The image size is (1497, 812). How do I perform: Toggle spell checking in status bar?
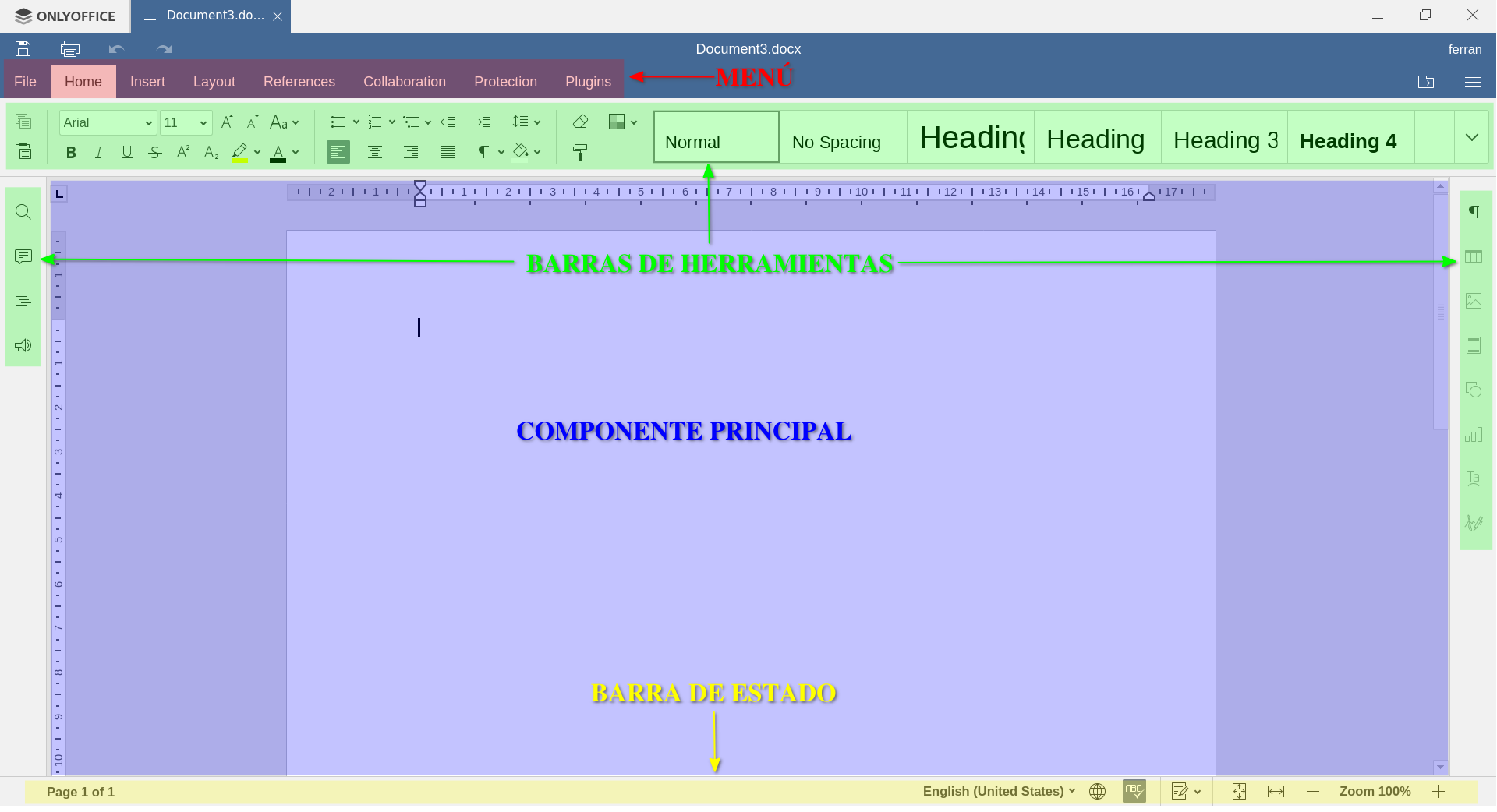tap(1134, 791)
